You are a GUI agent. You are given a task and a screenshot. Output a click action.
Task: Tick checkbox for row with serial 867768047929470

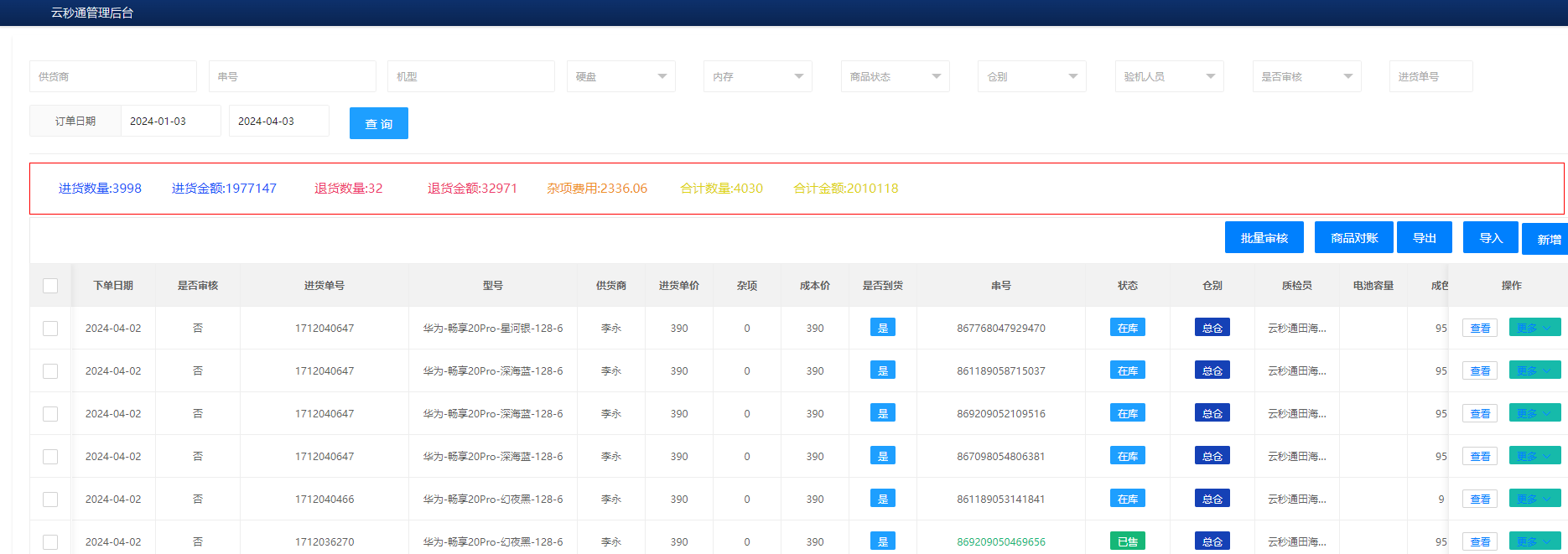(50, 329)
